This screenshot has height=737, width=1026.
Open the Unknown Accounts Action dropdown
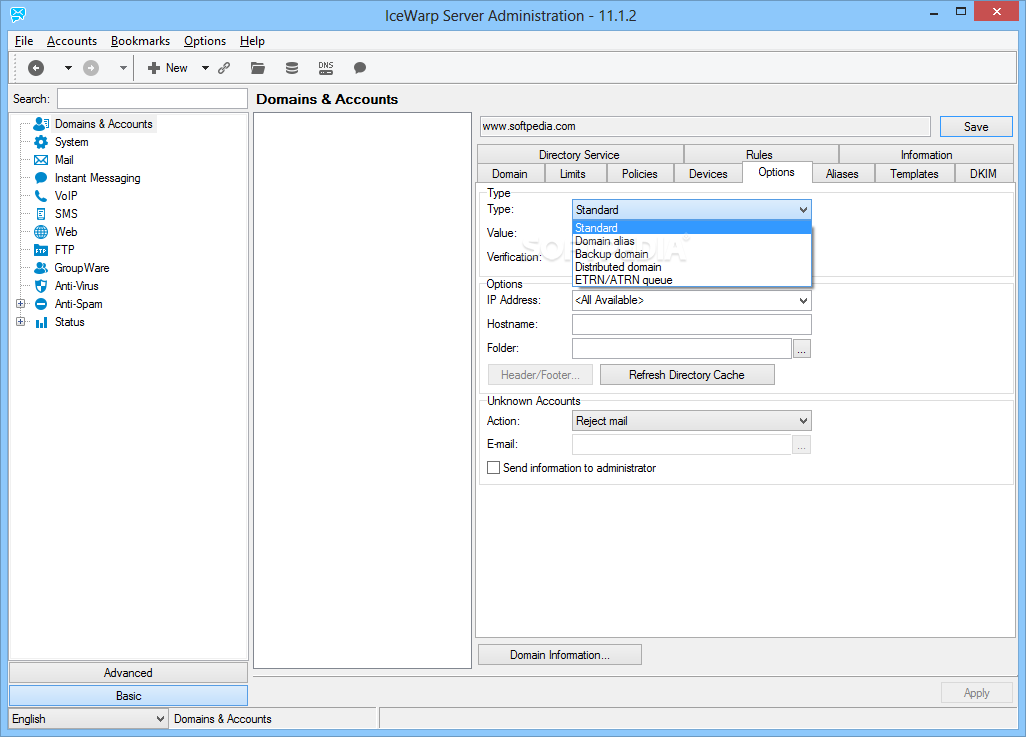point(692,421)
